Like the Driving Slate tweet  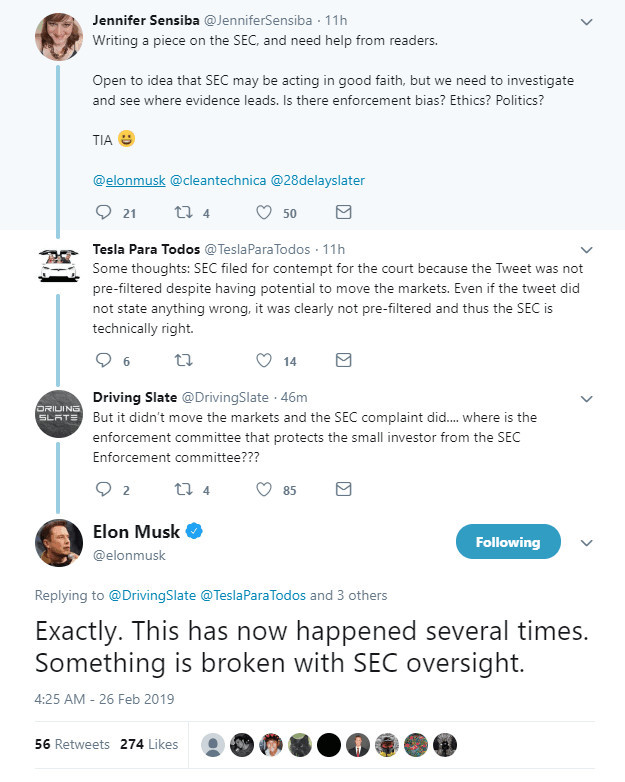coord(264,489)
